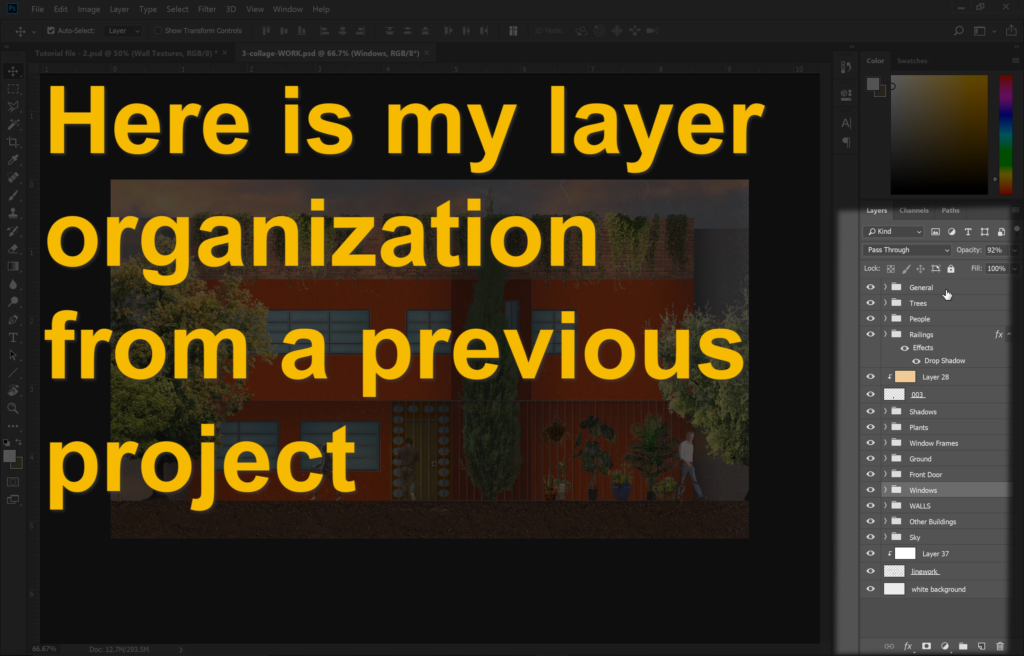
Task: Open the Filter menu
Action: [x=206, y=9]
